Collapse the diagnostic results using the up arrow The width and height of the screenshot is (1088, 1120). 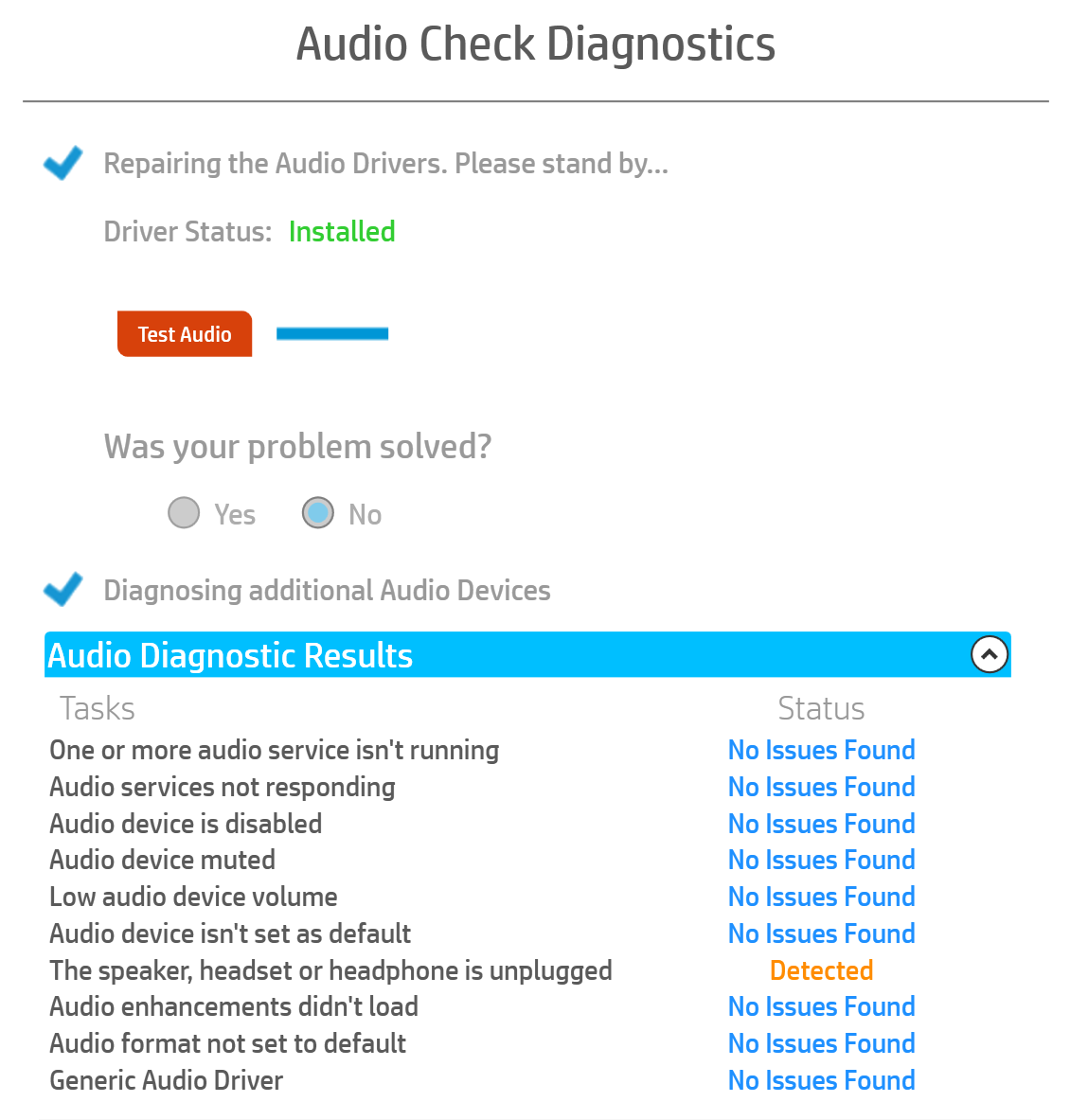click(989, 654)
